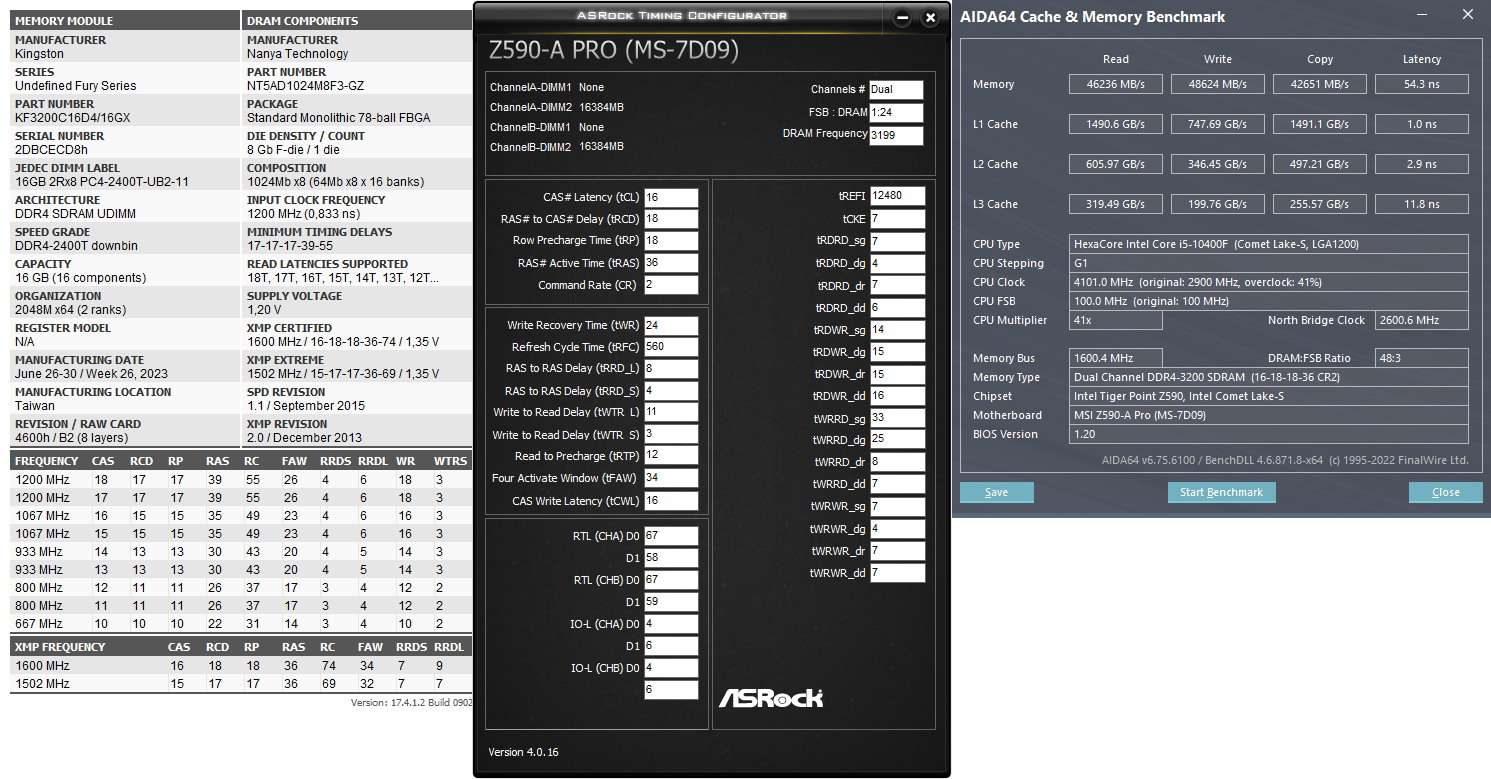Viewport: 1491px width, 779px height.
Task: Click the Save button in AIDA64
Action: pyautogui.click(x=996, y=492)
